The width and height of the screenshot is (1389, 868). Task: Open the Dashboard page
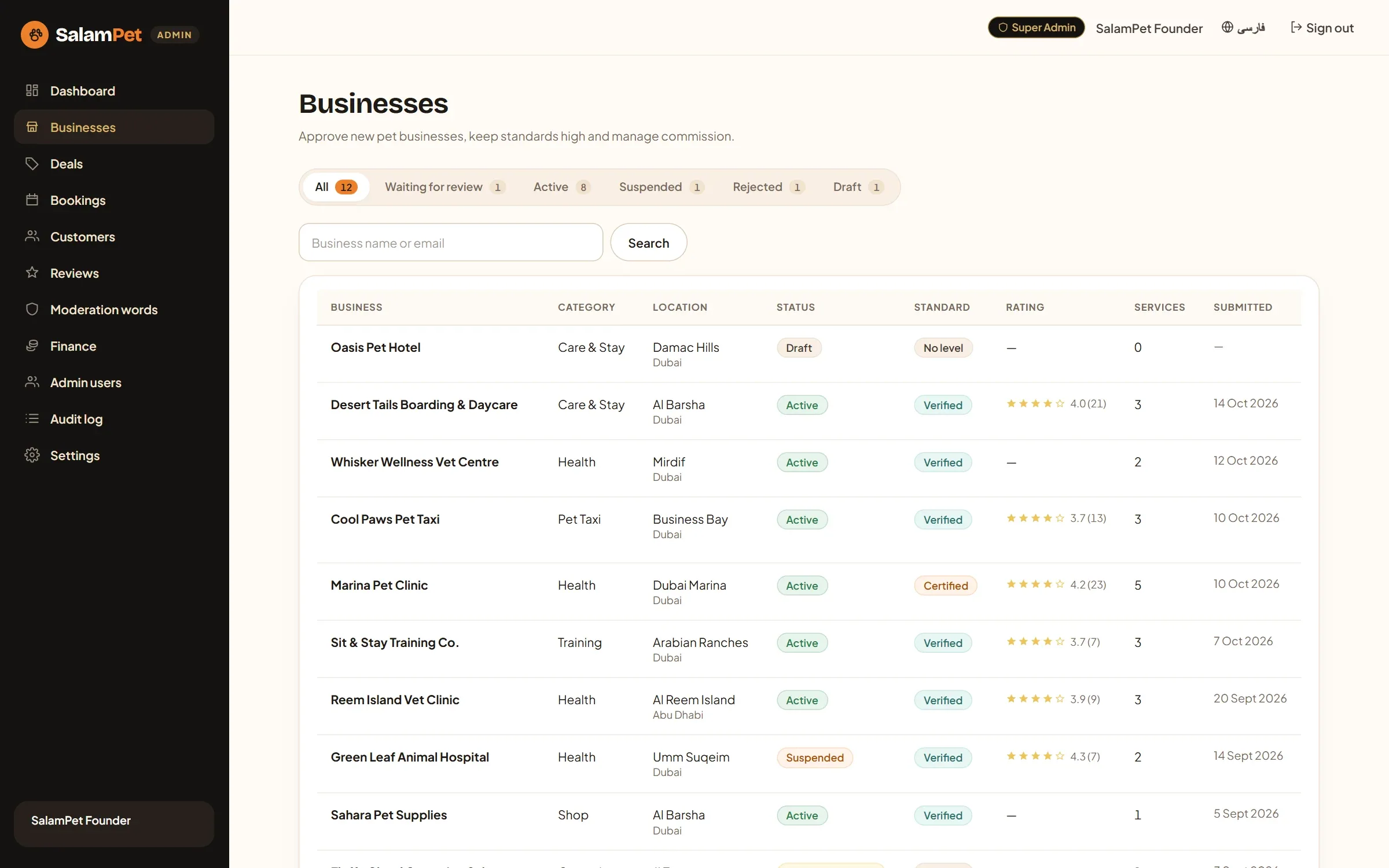click(x=114, y=91)
